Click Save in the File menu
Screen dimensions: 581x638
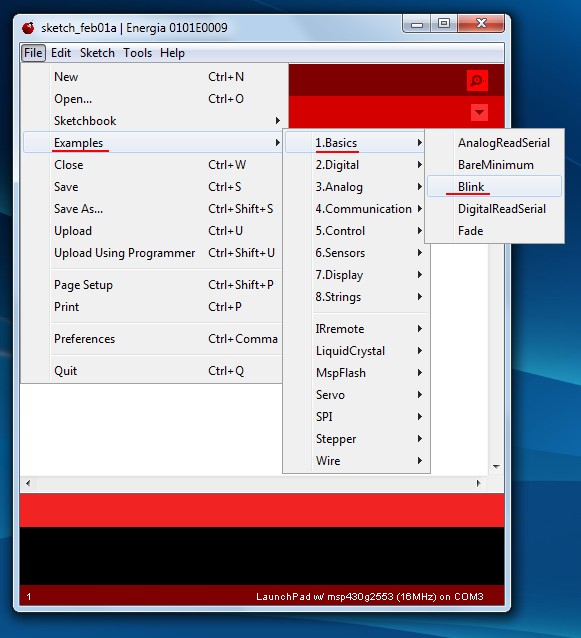point(153,186)
